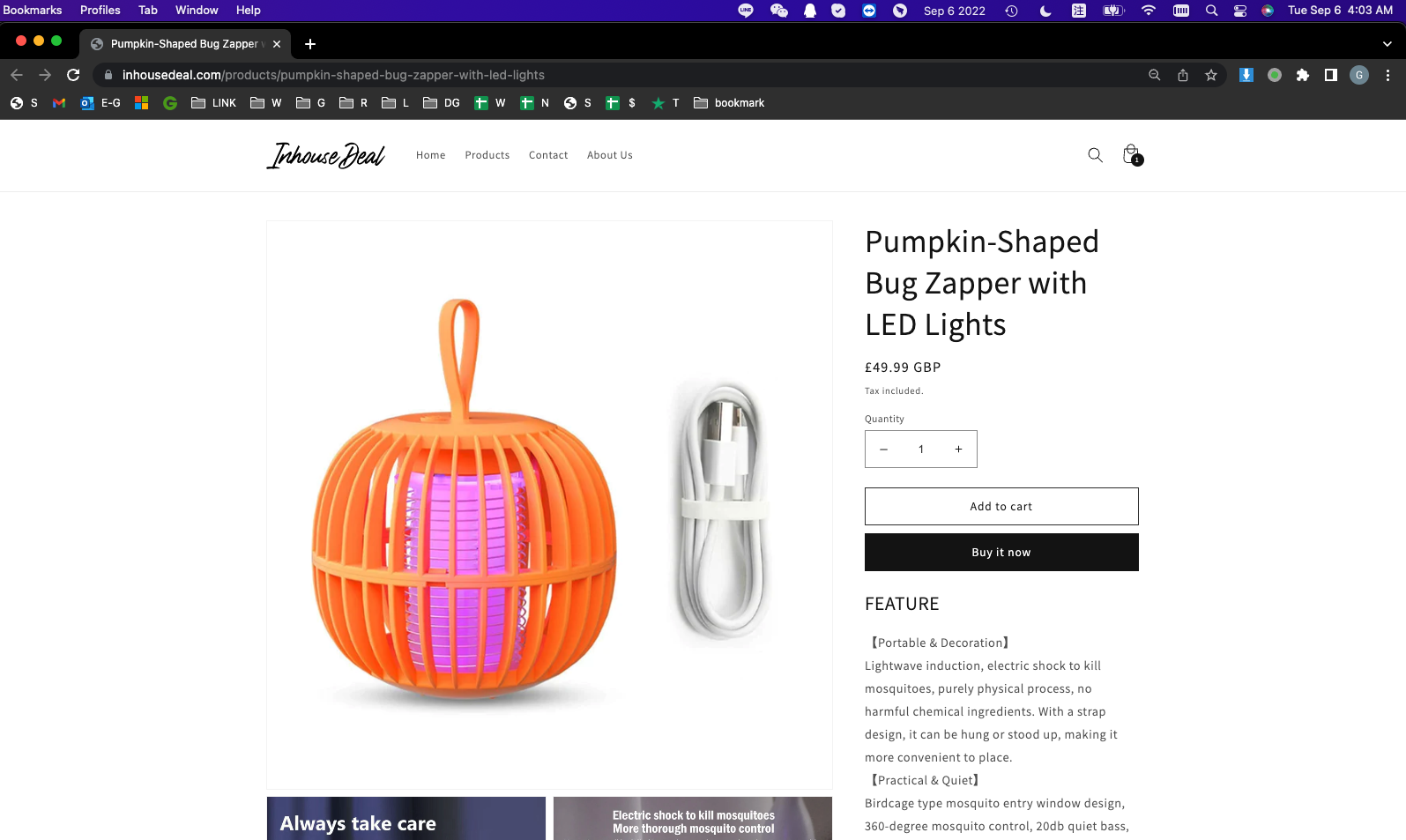Open the Products navigation menu item
The image size is (1406, 840).
click(487, 155)
